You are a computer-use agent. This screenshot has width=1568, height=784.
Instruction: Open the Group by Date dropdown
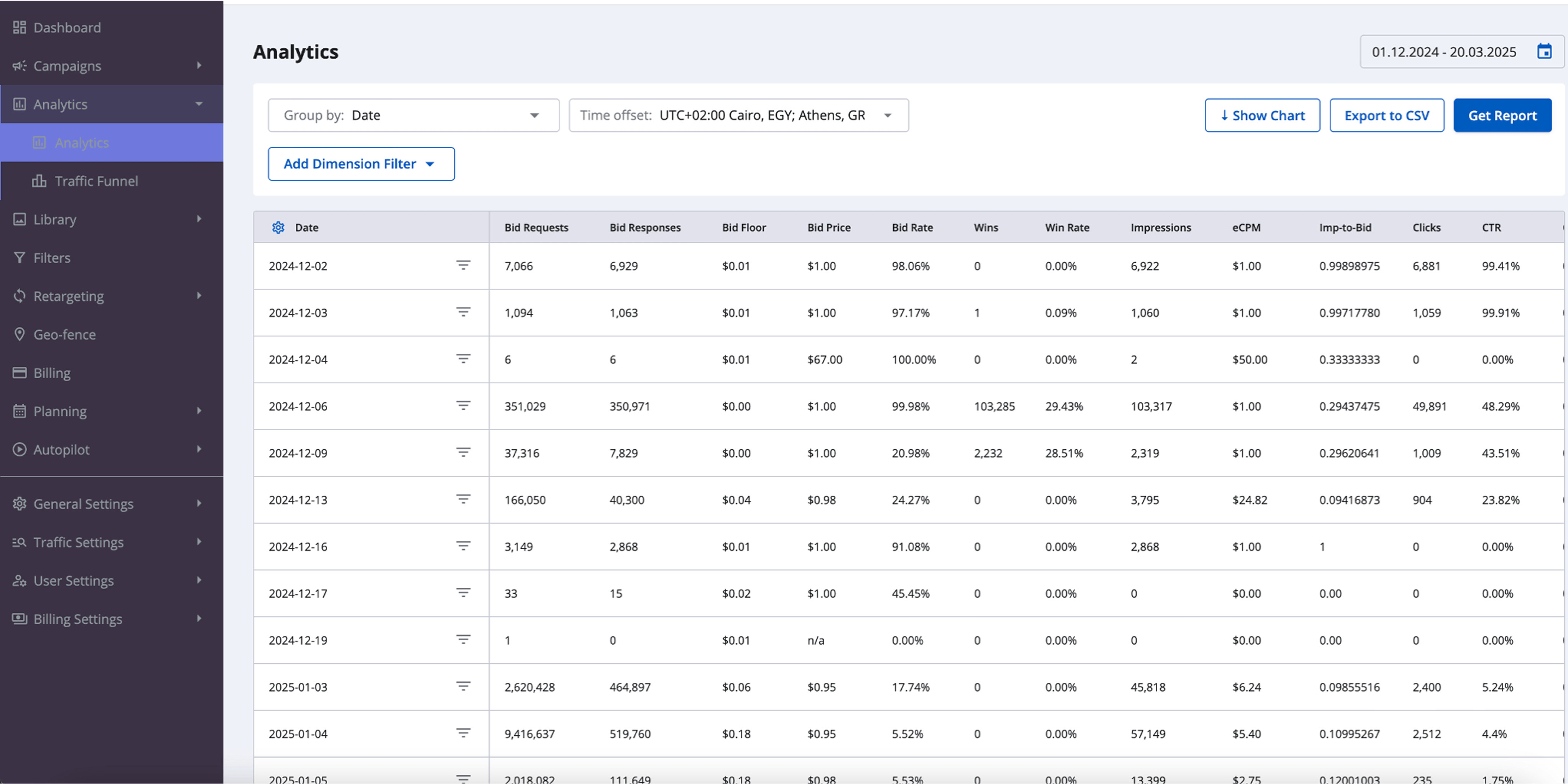tap(413, 115)
